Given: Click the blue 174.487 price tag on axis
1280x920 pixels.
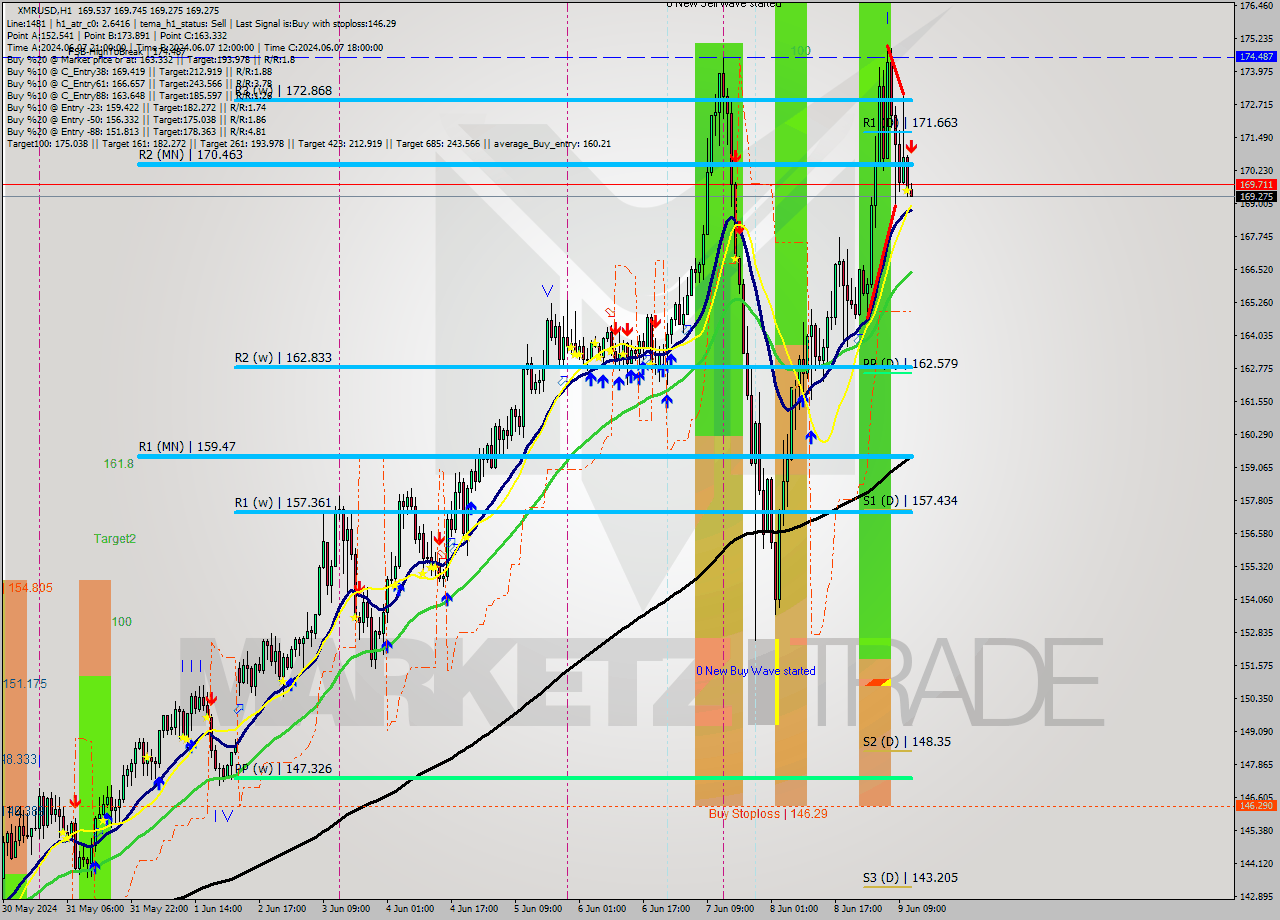Looking at the screenshot, I should [1257, 56].
